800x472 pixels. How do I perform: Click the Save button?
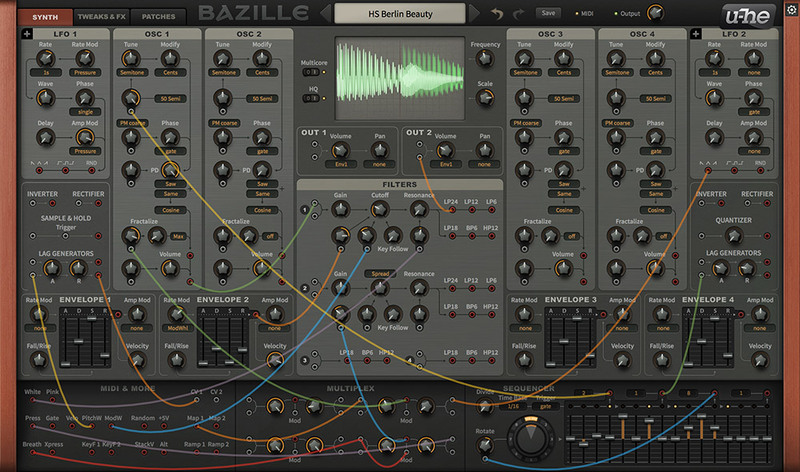[x=547, y=14]
